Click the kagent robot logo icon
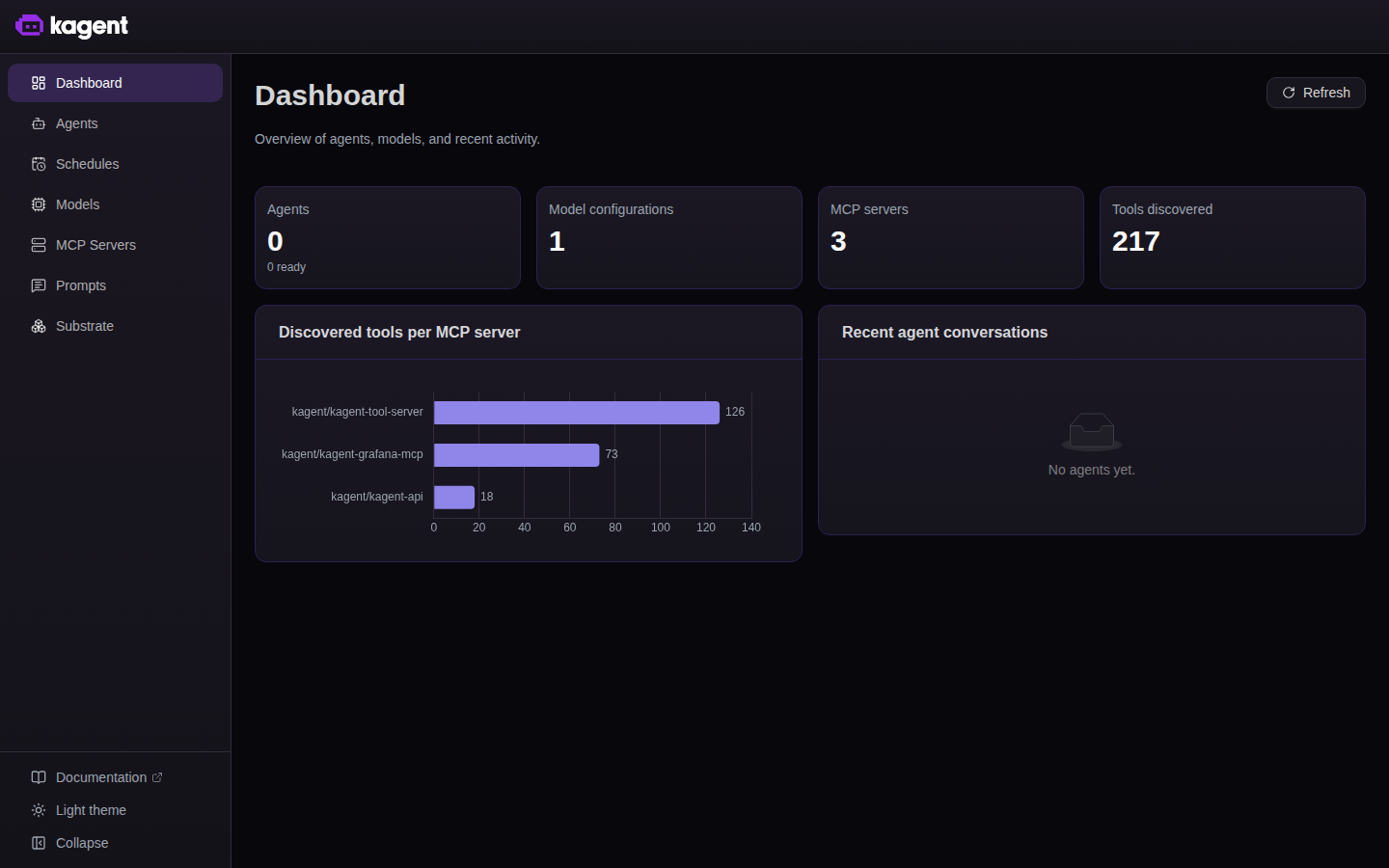1389x868 pixels. point(30,26)
